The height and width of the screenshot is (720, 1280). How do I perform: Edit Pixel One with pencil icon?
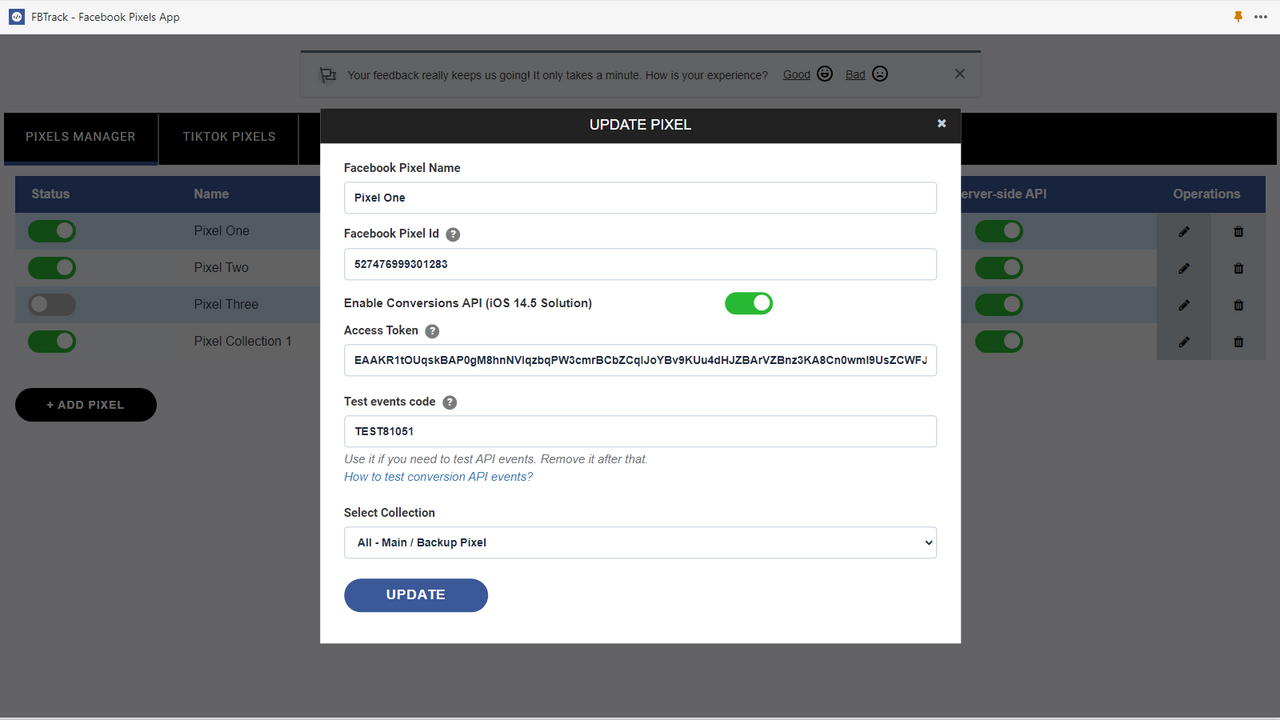tap(1184, 231)
